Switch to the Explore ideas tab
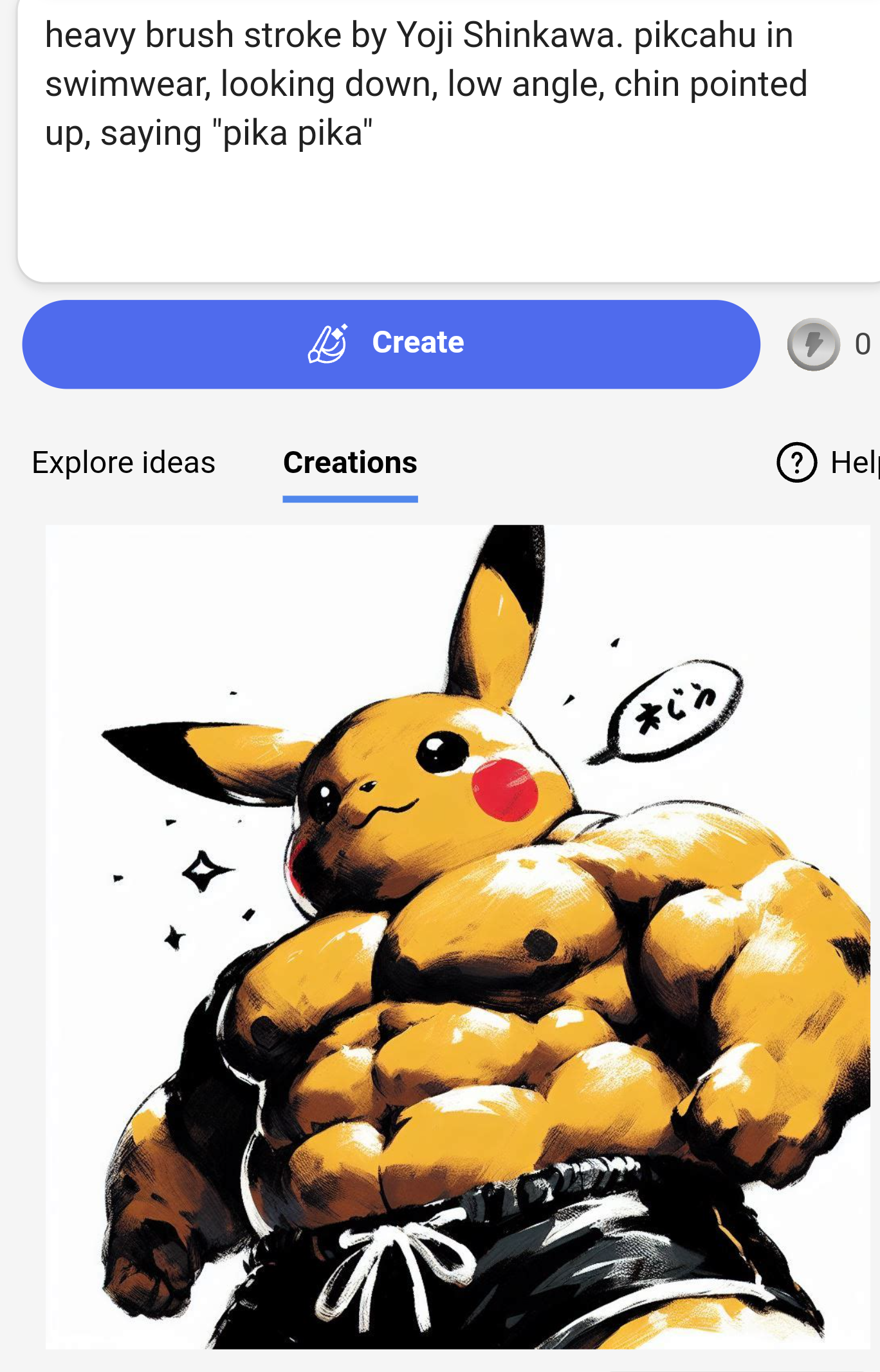 tap(124, 463)
